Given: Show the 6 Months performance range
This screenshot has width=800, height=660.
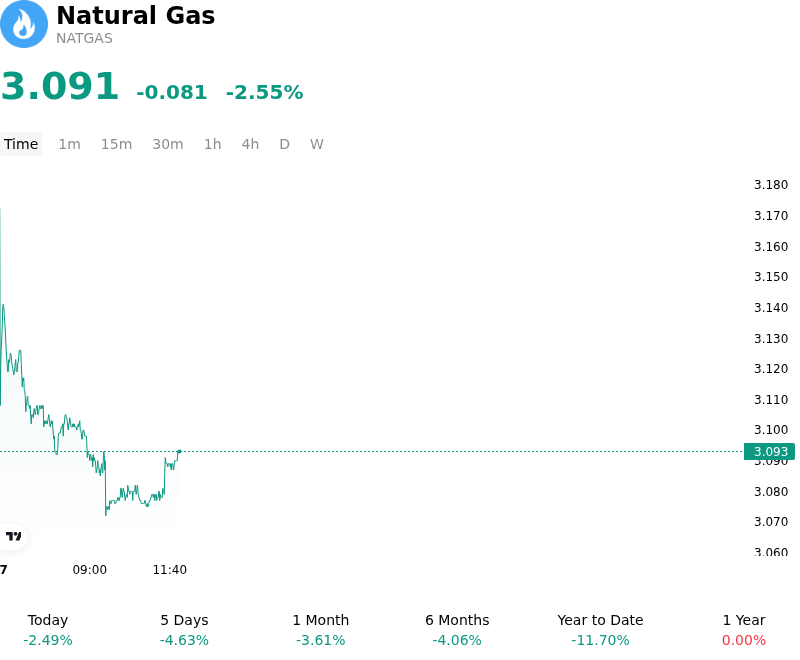Looking at the screenshot, I should pyautogui.click(x=457, y=630).
